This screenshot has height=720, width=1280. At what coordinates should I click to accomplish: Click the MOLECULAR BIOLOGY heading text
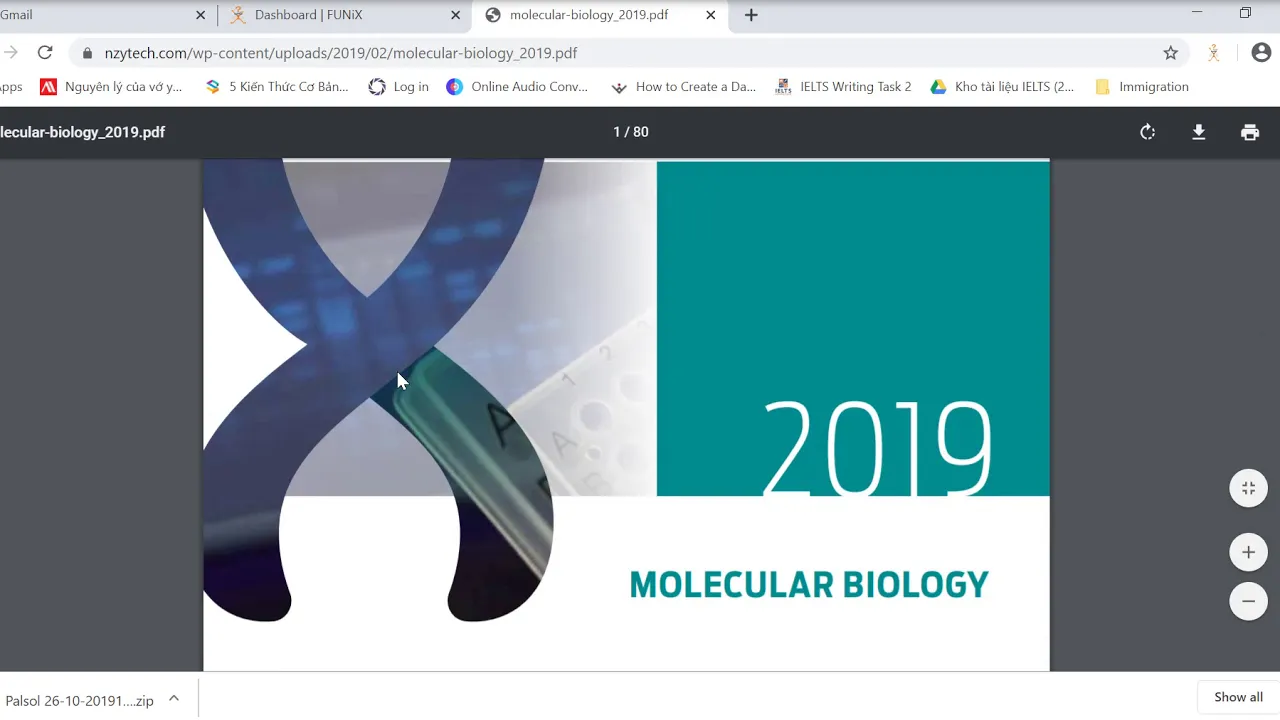809,585
